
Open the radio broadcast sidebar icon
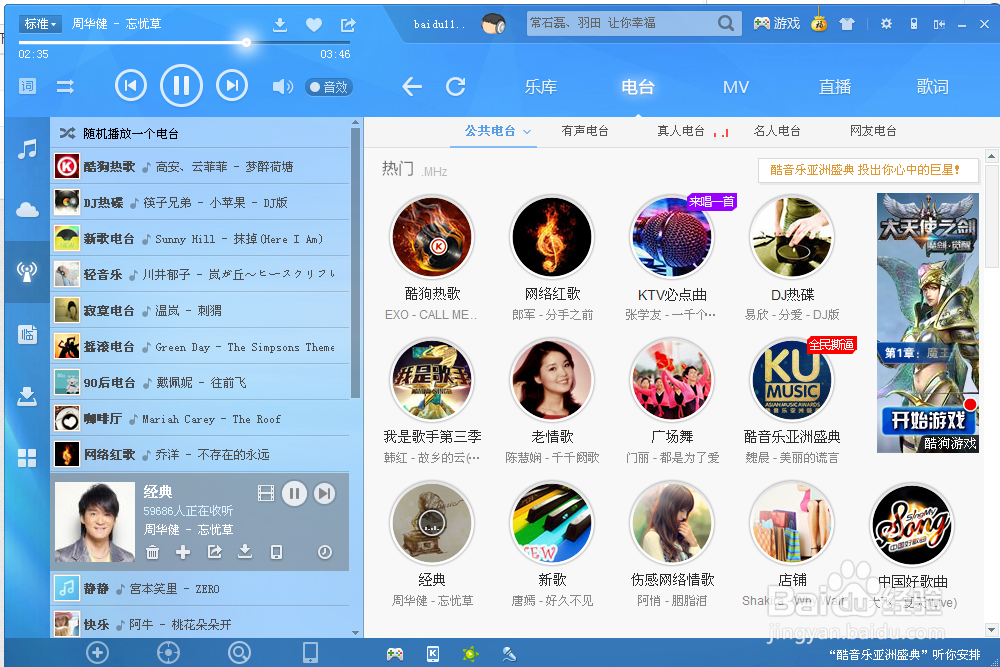pos(27,272)
